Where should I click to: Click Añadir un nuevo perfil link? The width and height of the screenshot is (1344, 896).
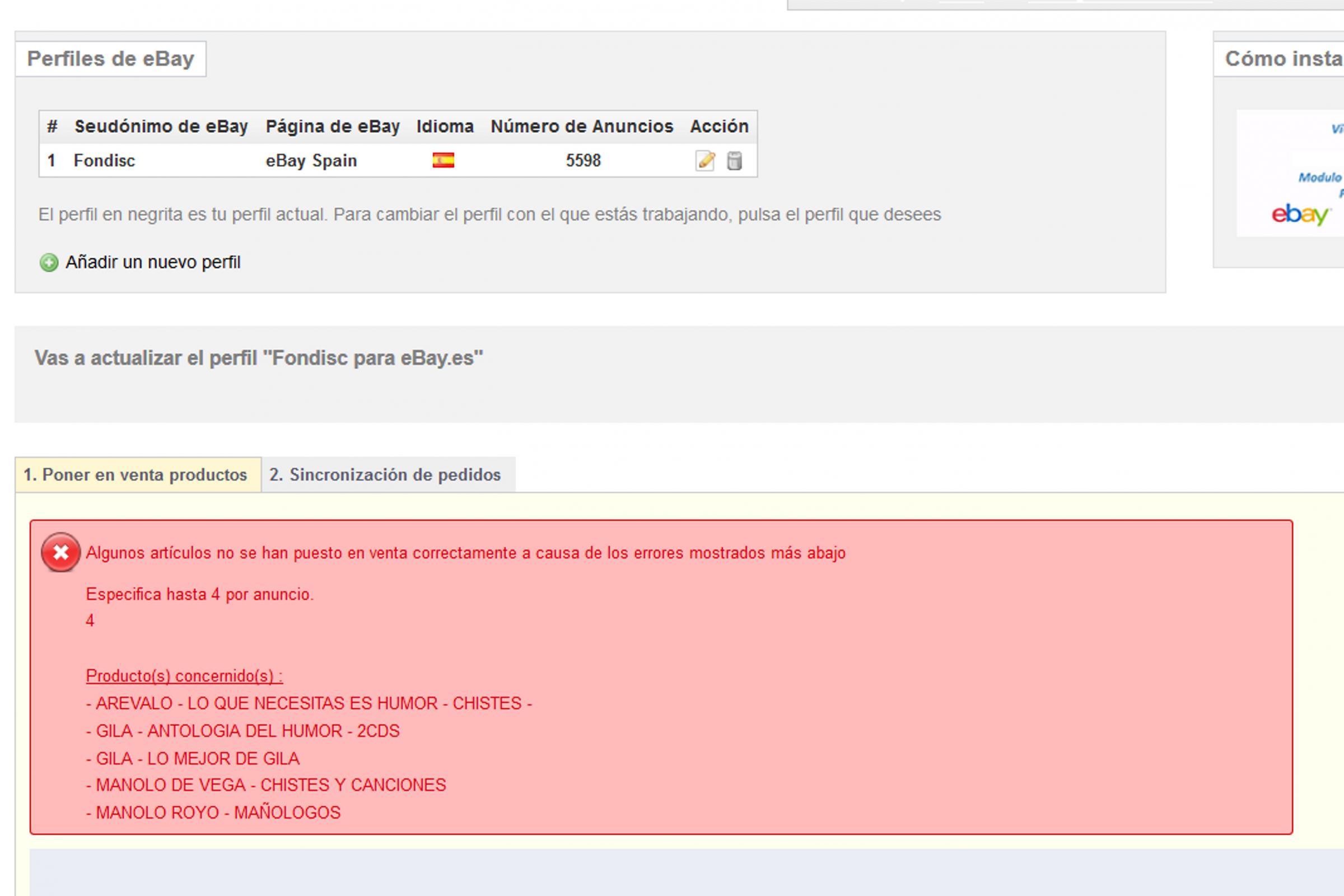[153, 263]
